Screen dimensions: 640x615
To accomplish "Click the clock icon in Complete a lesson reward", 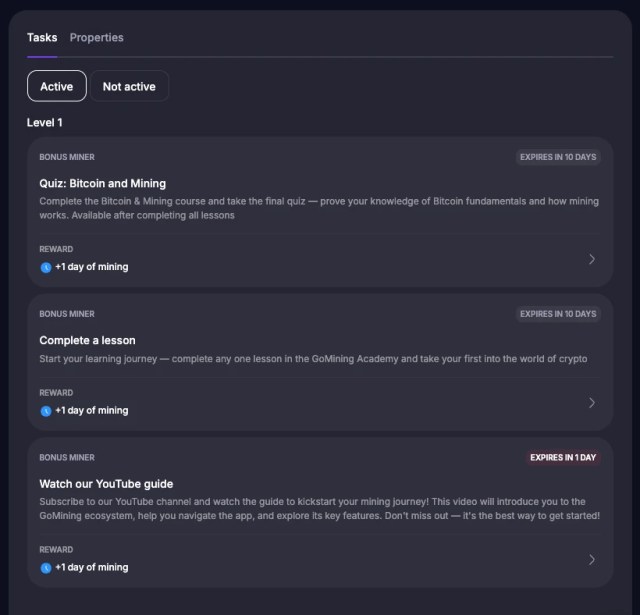I will click(x=45, y=411).
